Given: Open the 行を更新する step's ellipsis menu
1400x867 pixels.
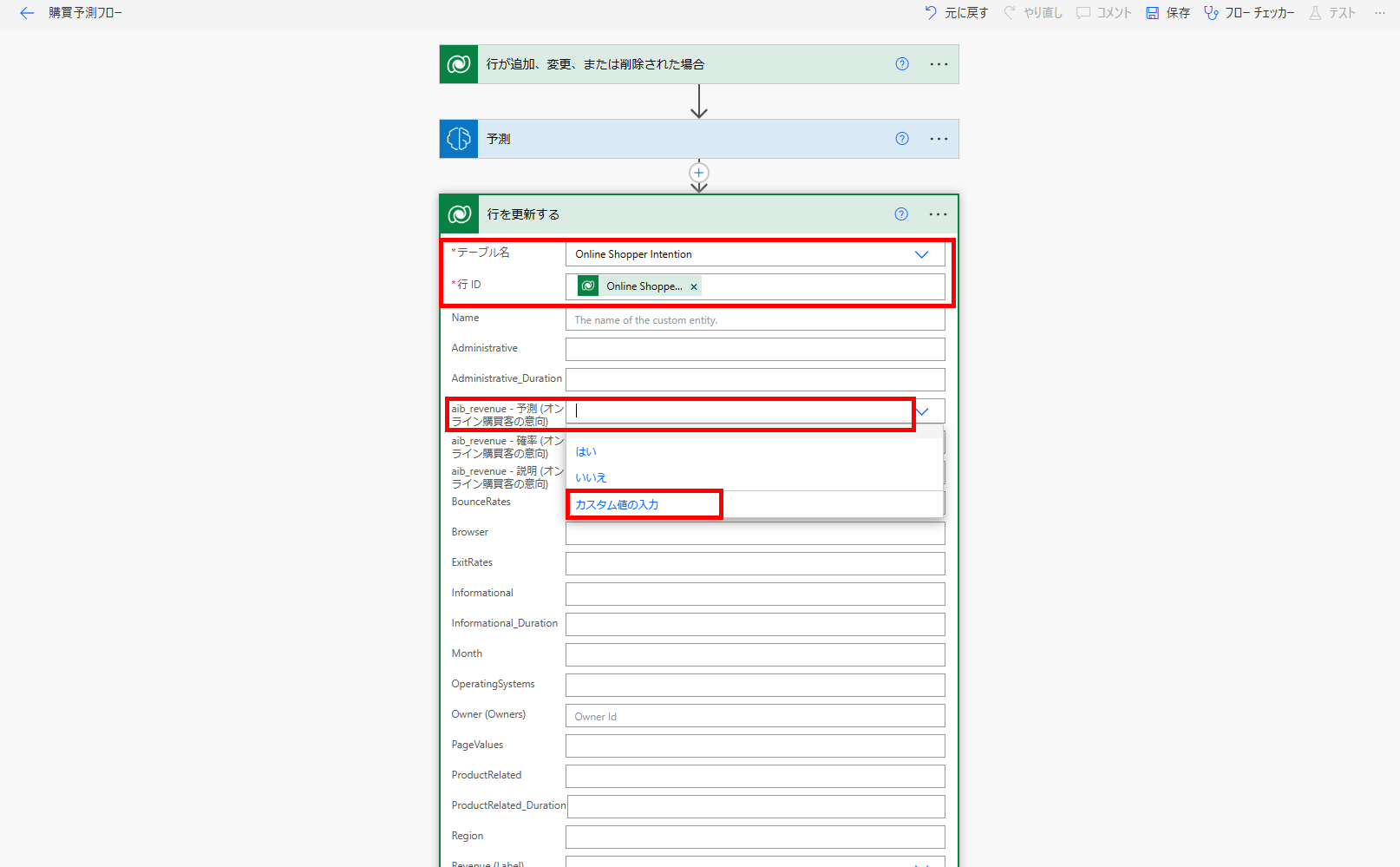Looking at the screenshot, I should pos(938,214).
